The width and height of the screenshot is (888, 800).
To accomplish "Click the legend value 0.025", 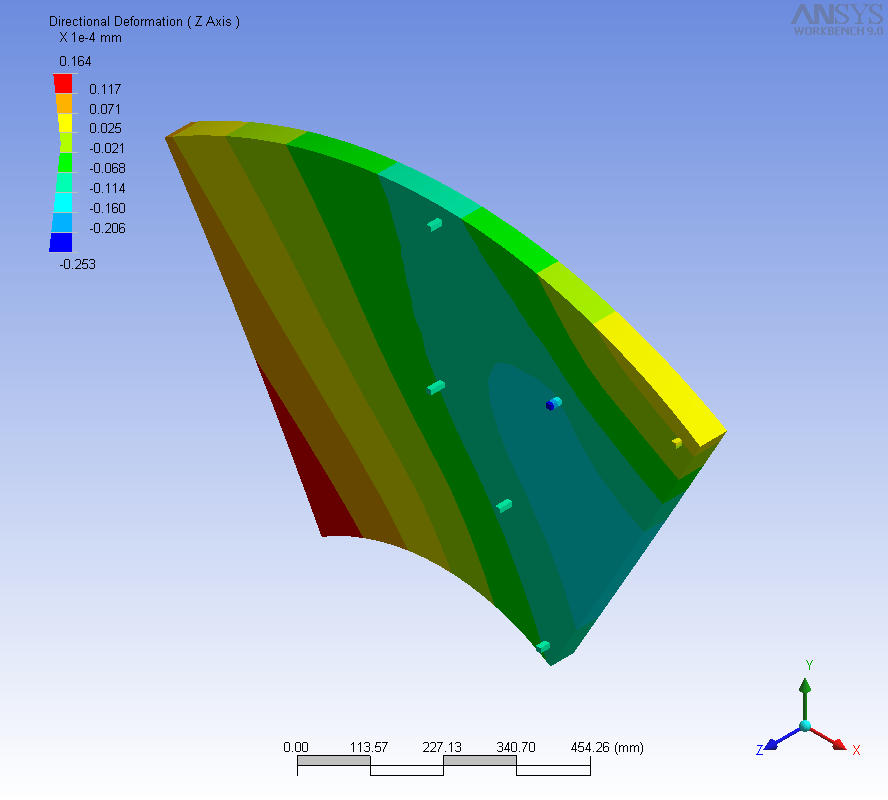I will coord(105,129).
